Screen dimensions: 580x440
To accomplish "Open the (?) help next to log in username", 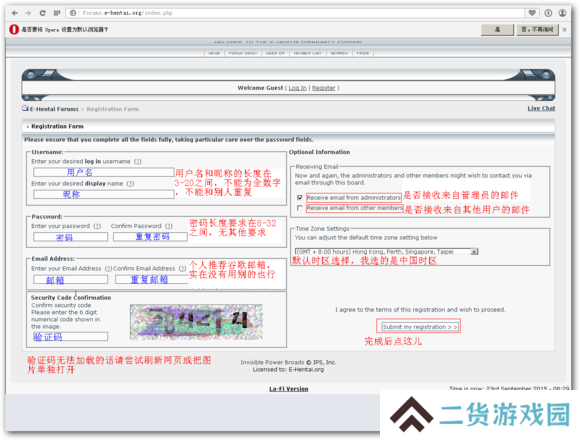I will click(138, 162).
